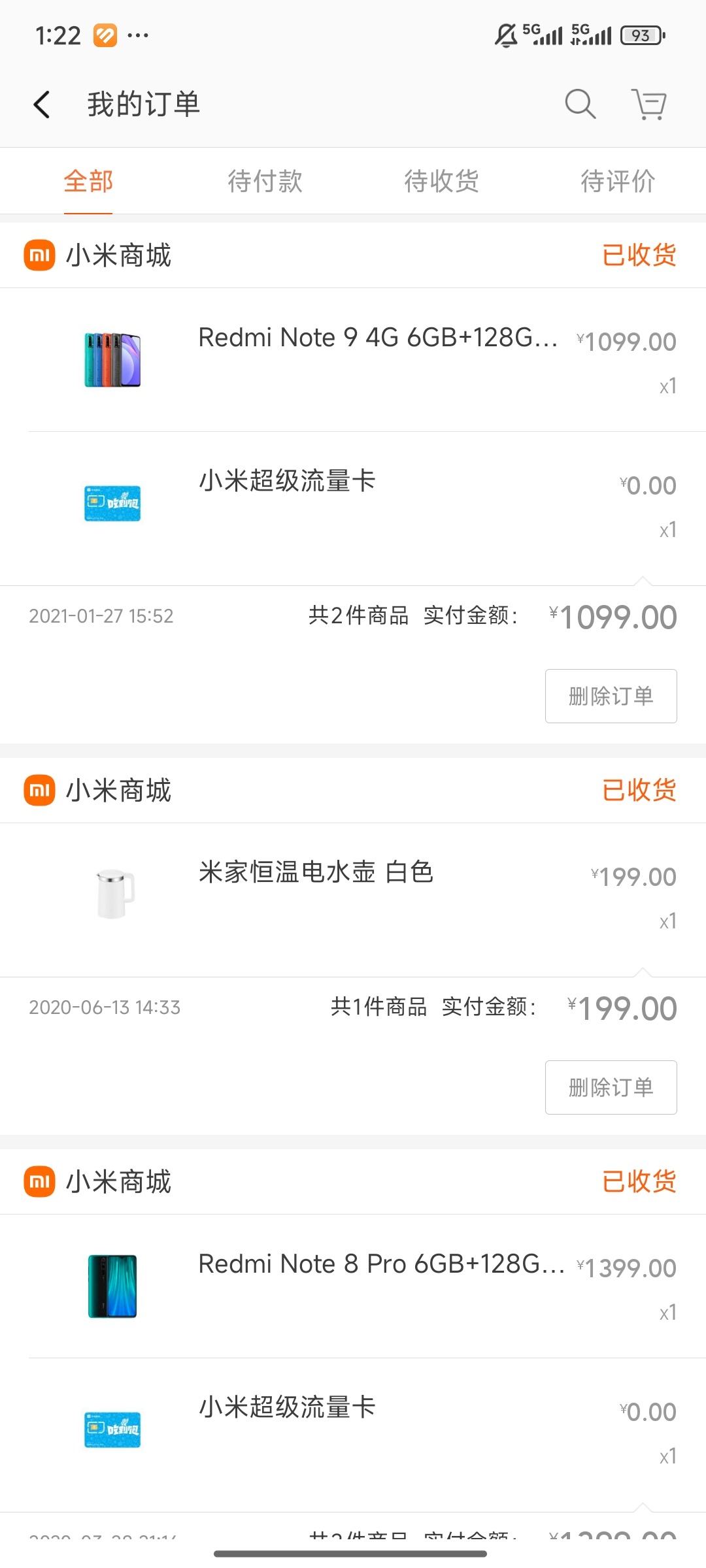Screen dimensions: 706x1568
Task: Tap the muted bell status icon
Action: tap(505, 35)
